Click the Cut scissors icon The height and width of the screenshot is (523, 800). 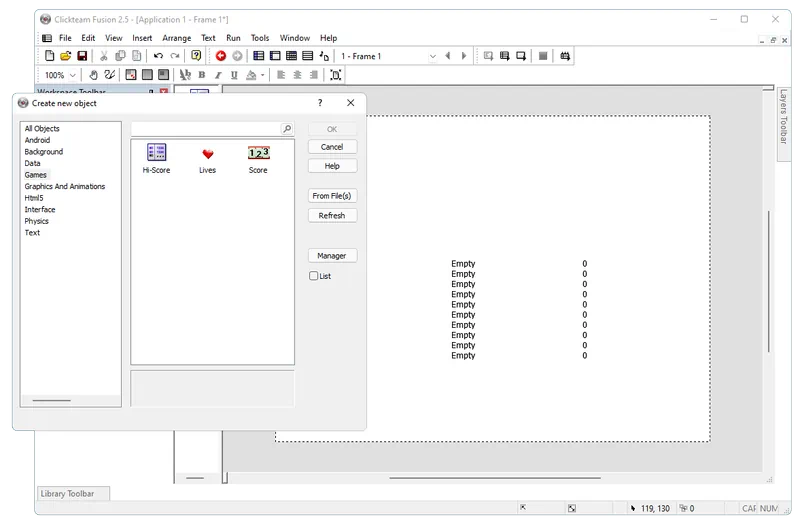point(104,56)
